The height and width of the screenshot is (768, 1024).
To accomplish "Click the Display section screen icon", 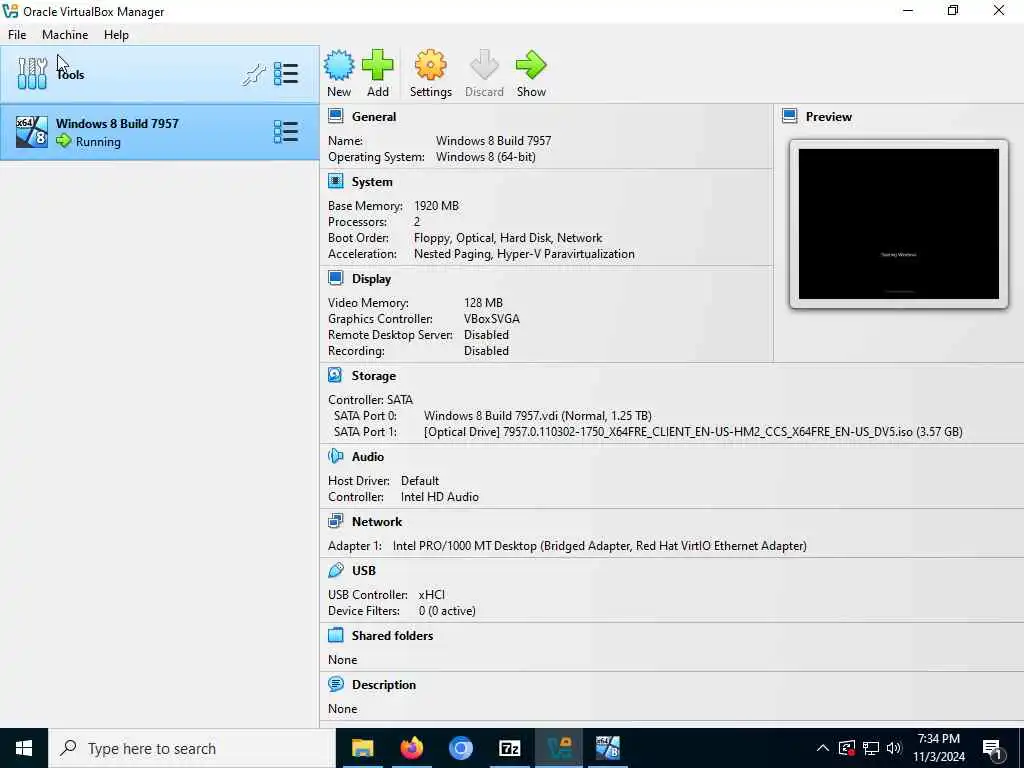I will (336, 278).
